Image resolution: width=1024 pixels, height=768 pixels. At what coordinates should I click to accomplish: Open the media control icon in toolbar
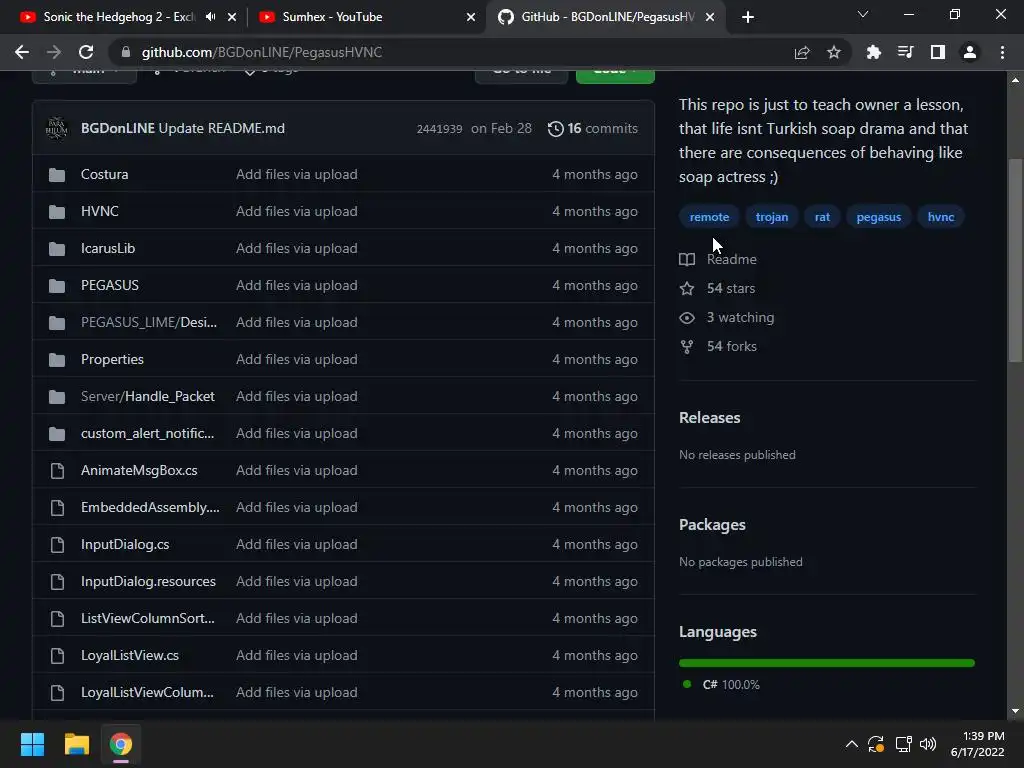(x=906, y=52)
